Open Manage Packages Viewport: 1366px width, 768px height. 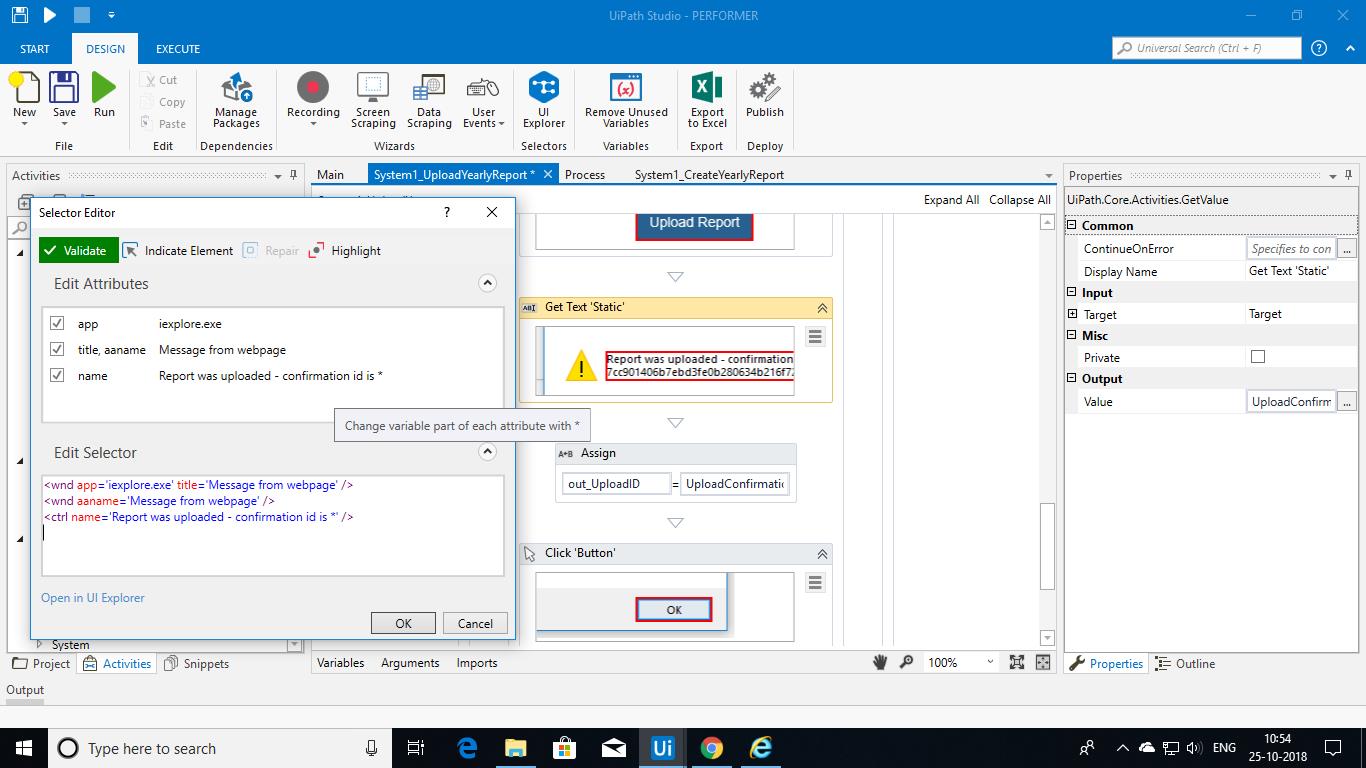pyautogui.click(x=237, y=100)
